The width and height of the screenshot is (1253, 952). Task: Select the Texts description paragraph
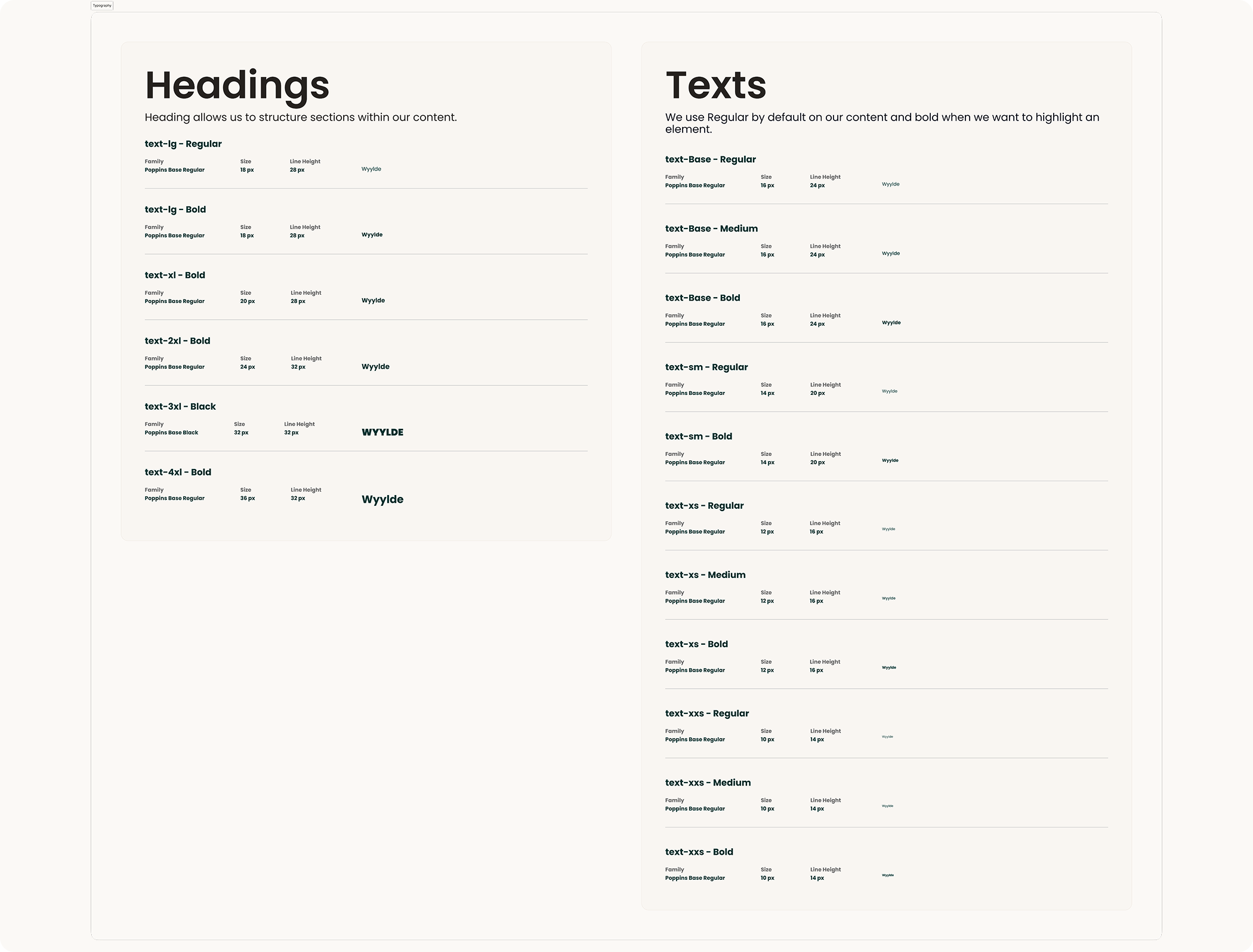882,123
